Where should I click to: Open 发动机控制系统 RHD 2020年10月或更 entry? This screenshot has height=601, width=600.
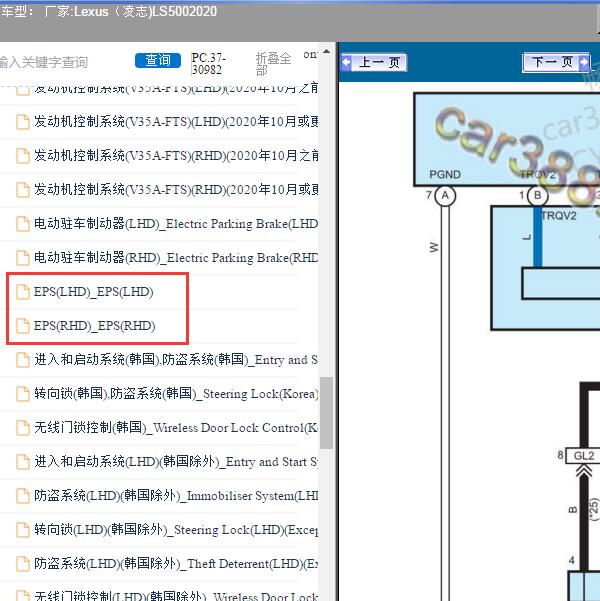176,189
